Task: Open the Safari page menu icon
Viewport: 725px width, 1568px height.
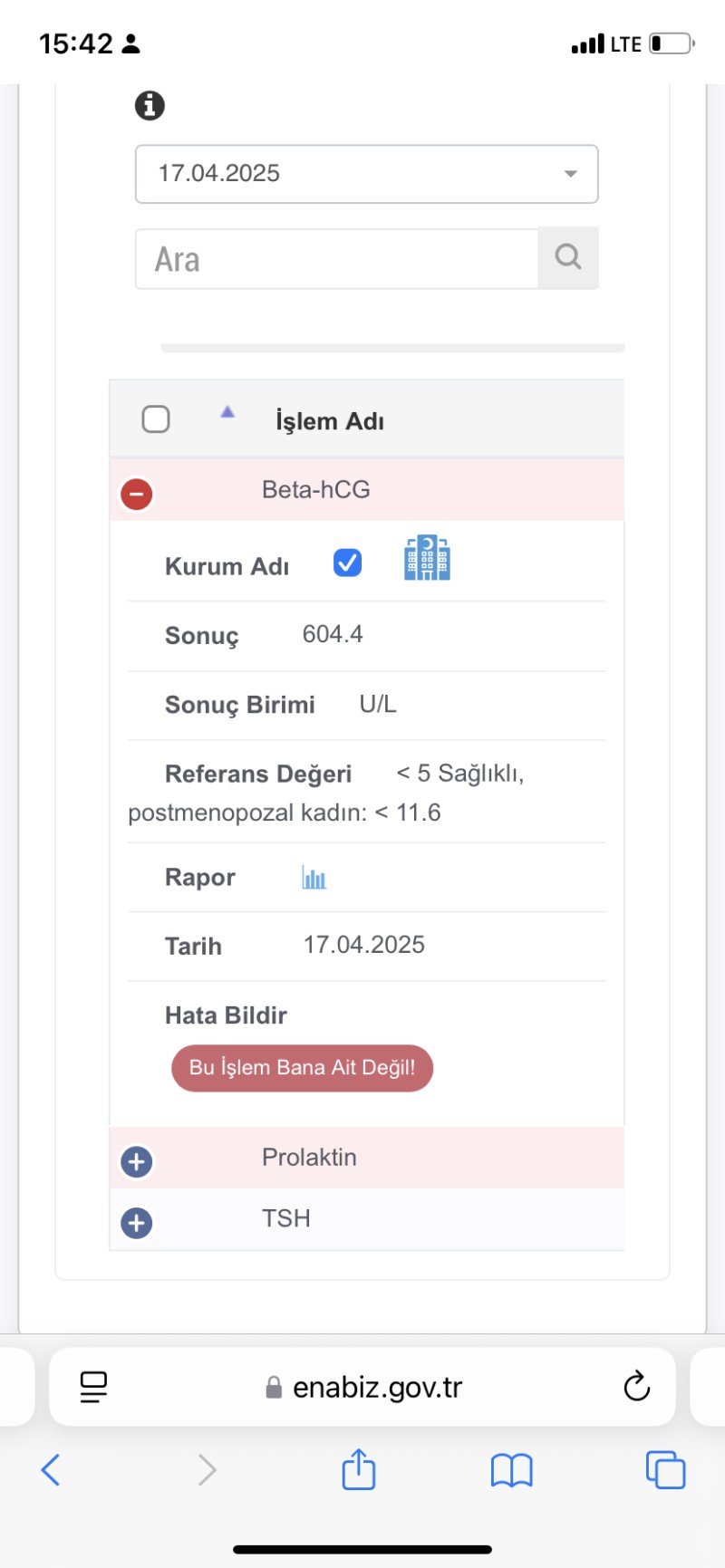Action: [x=93, y=1387]
